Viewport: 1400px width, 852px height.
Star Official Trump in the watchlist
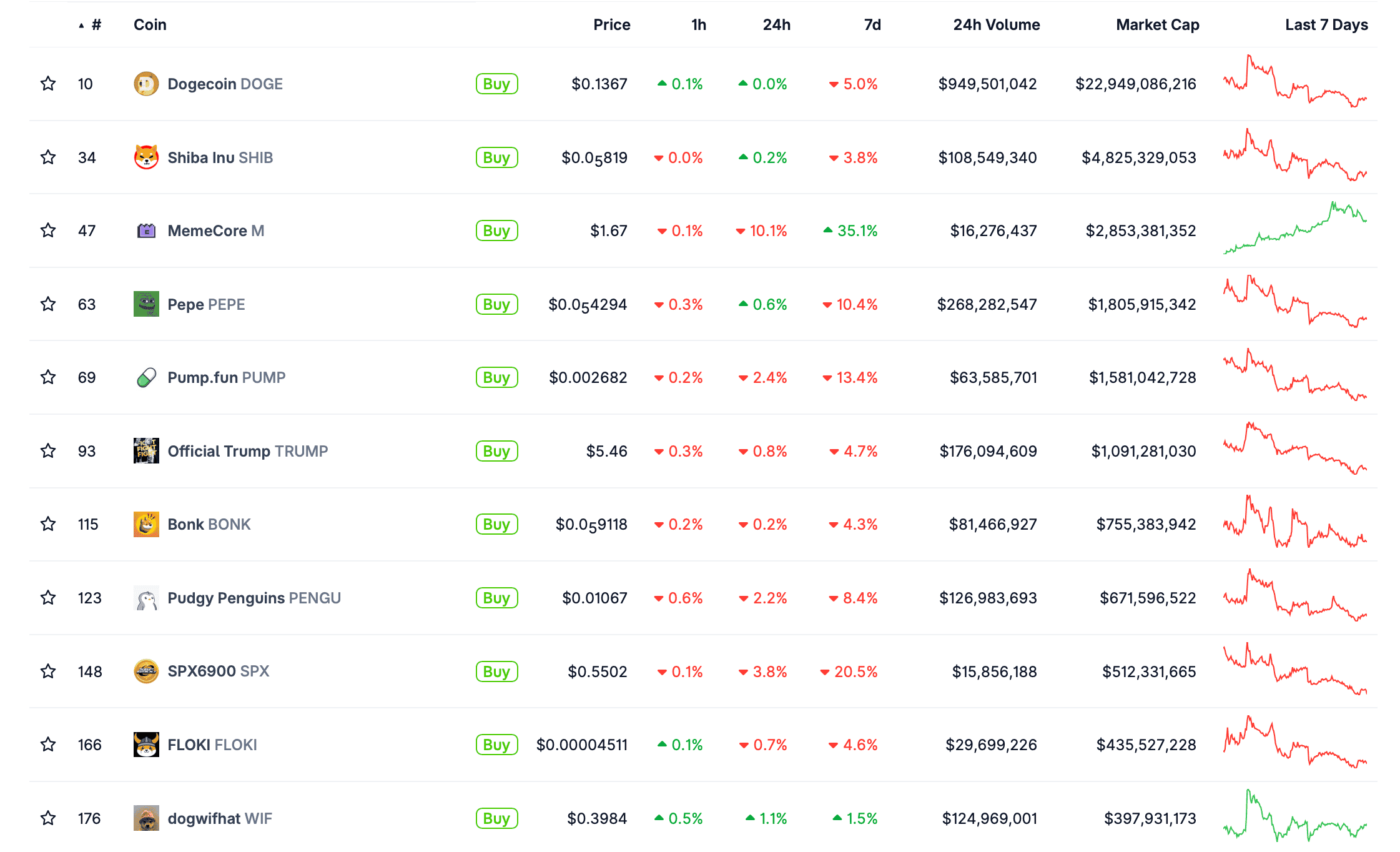48,451
